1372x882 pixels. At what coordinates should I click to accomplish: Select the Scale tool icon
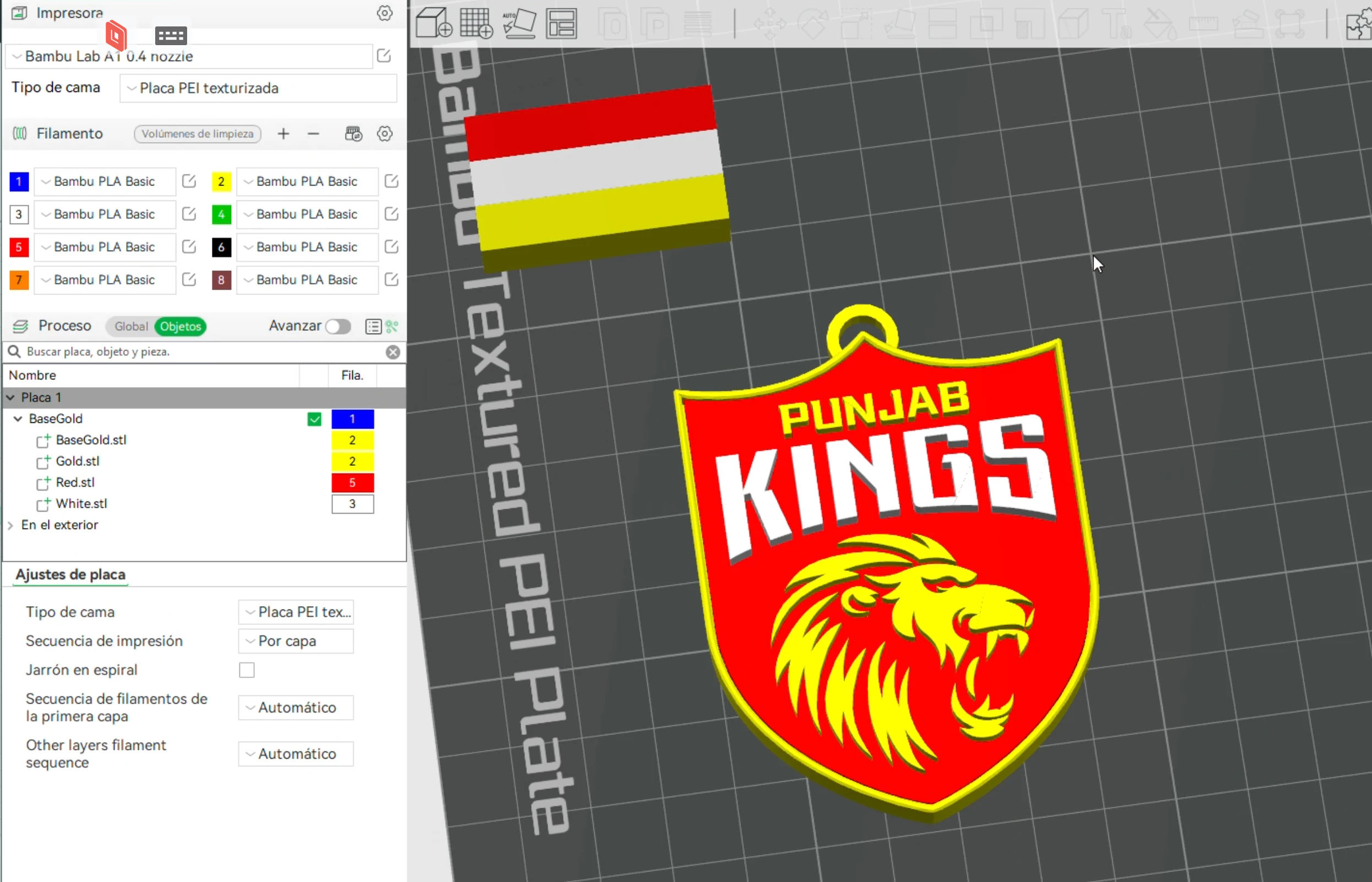[x=856, y=24]
